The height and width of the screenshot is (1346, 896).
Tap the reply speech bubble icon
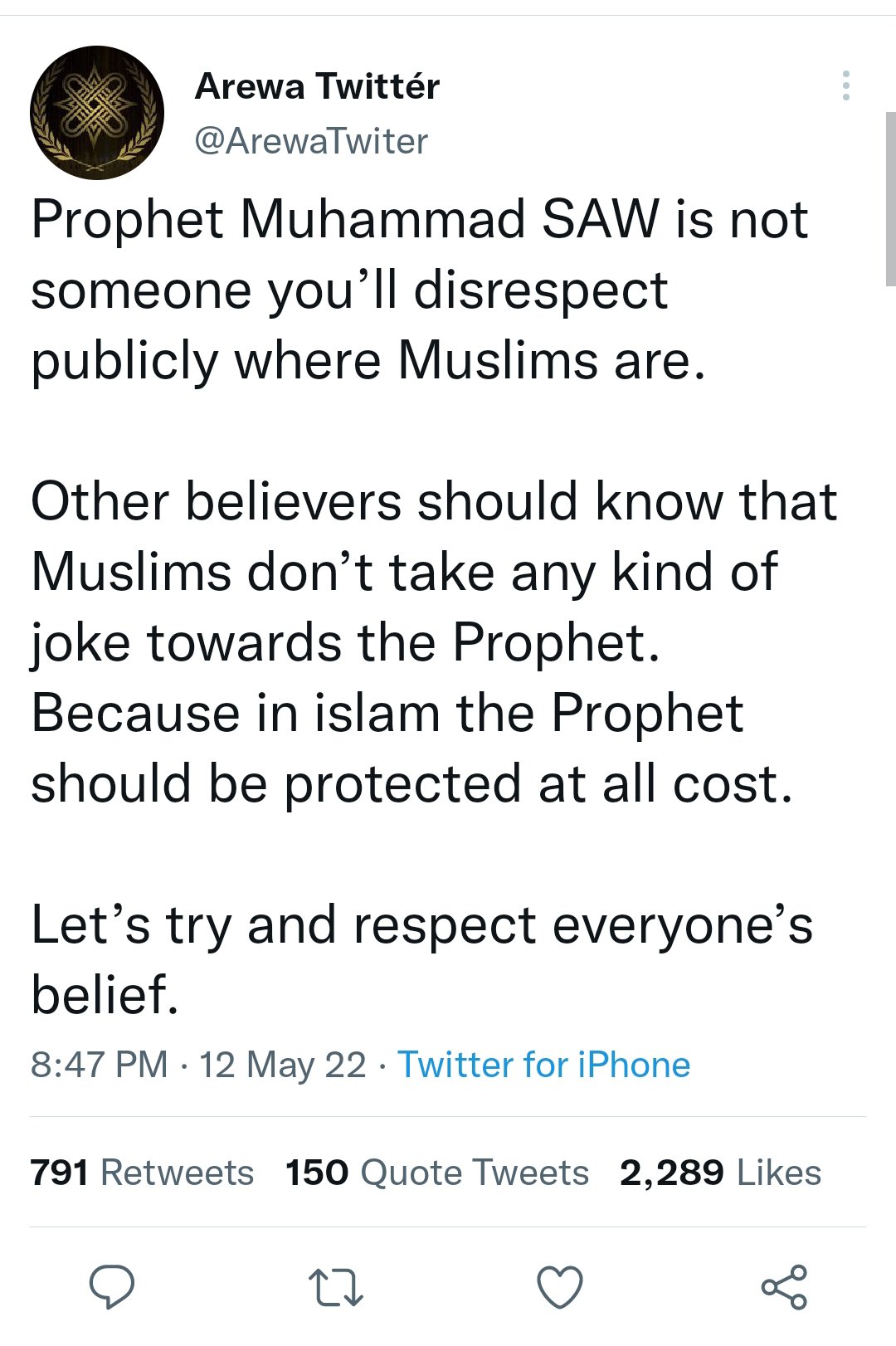pos(112,1287)
